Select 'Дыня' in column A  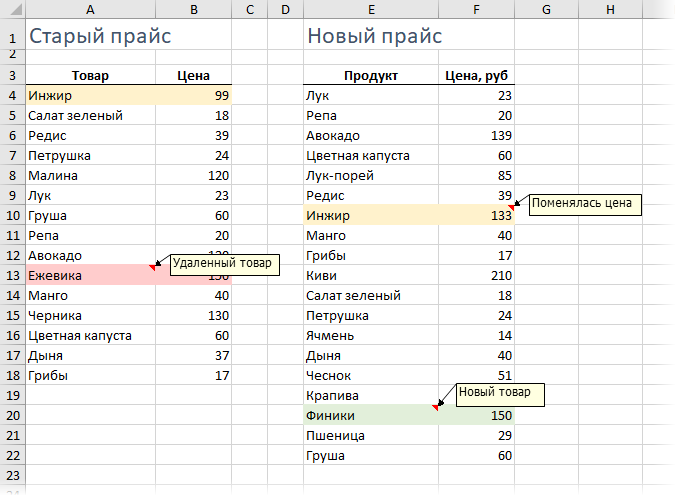(x=91, y=355)
